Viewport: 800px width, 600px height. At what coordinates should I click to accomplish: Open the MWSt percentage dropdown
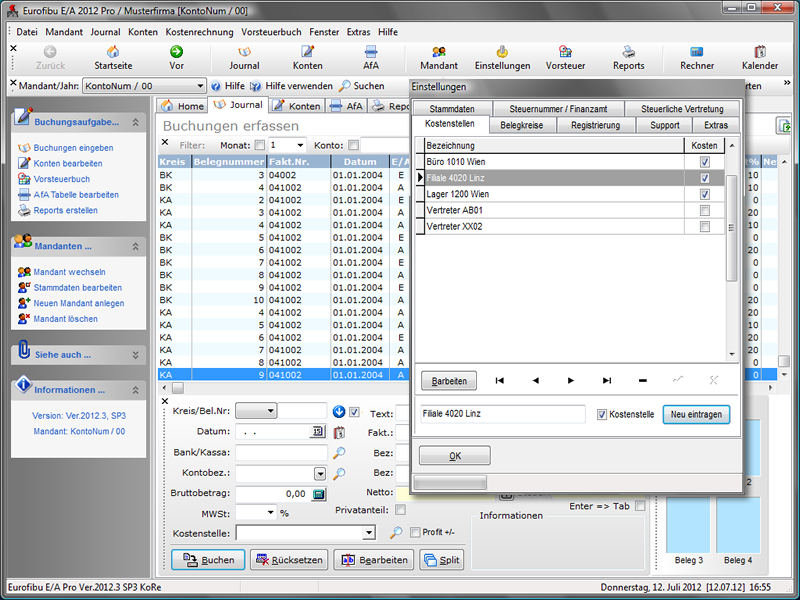tap(270, 512)
